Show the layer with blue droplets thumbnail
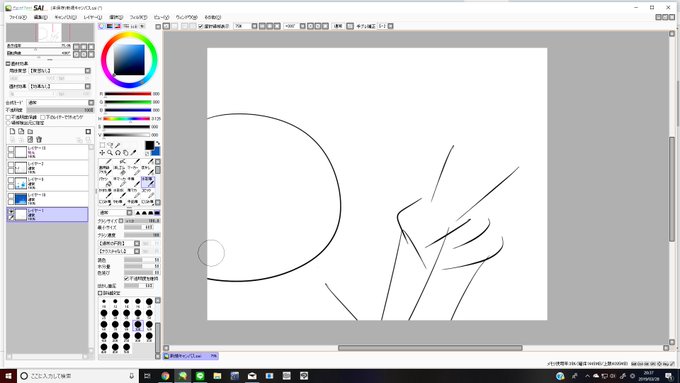The width and height of the screenshot is (680, 383). tap(11, 180)
